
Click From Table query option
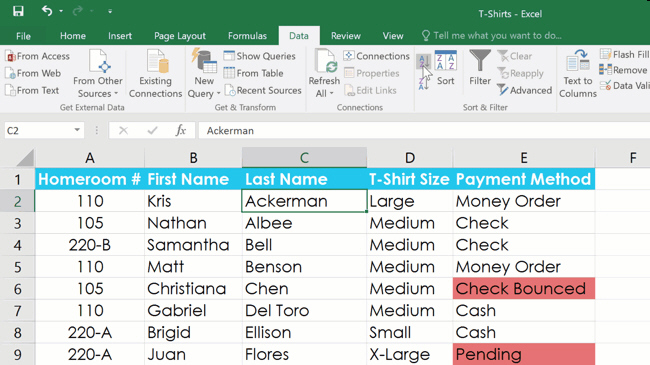point(253,73)
